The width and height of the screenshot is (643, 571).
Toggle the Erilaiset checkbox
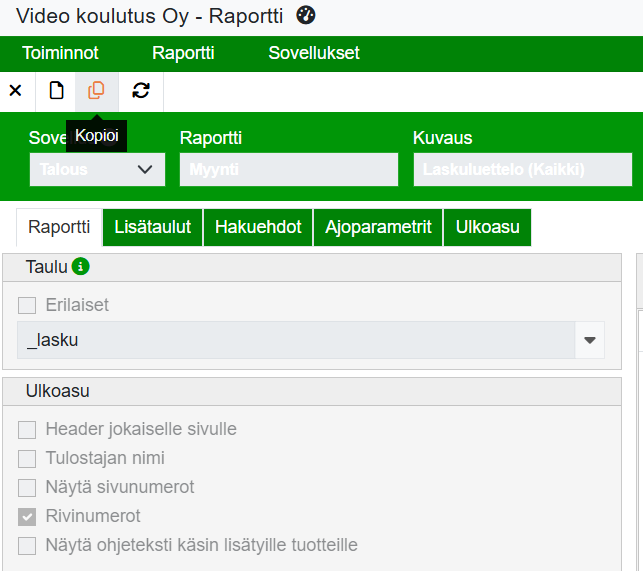point(27,305)
